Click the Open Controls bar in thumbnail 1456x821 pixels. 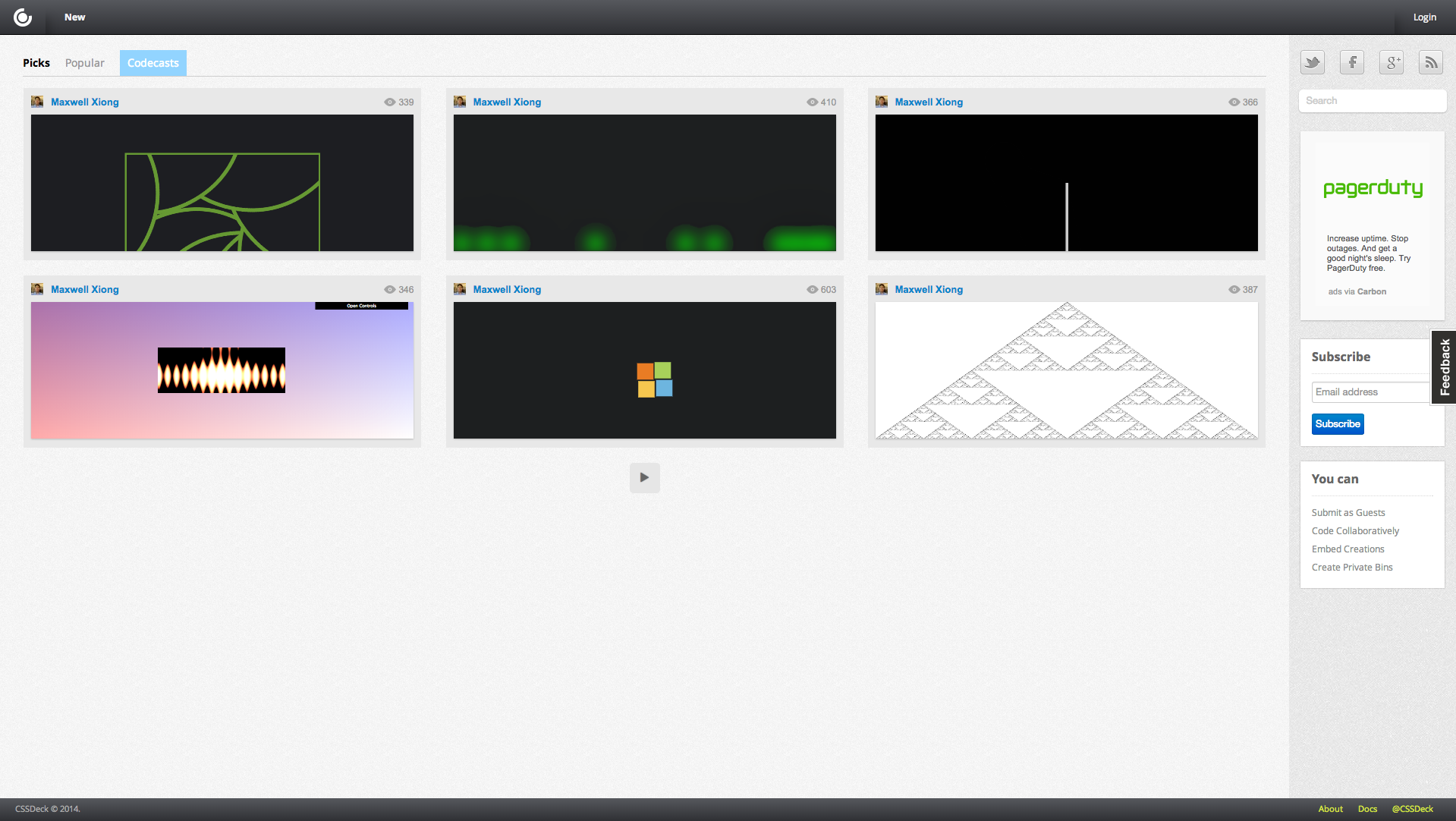tap(362, 306)
